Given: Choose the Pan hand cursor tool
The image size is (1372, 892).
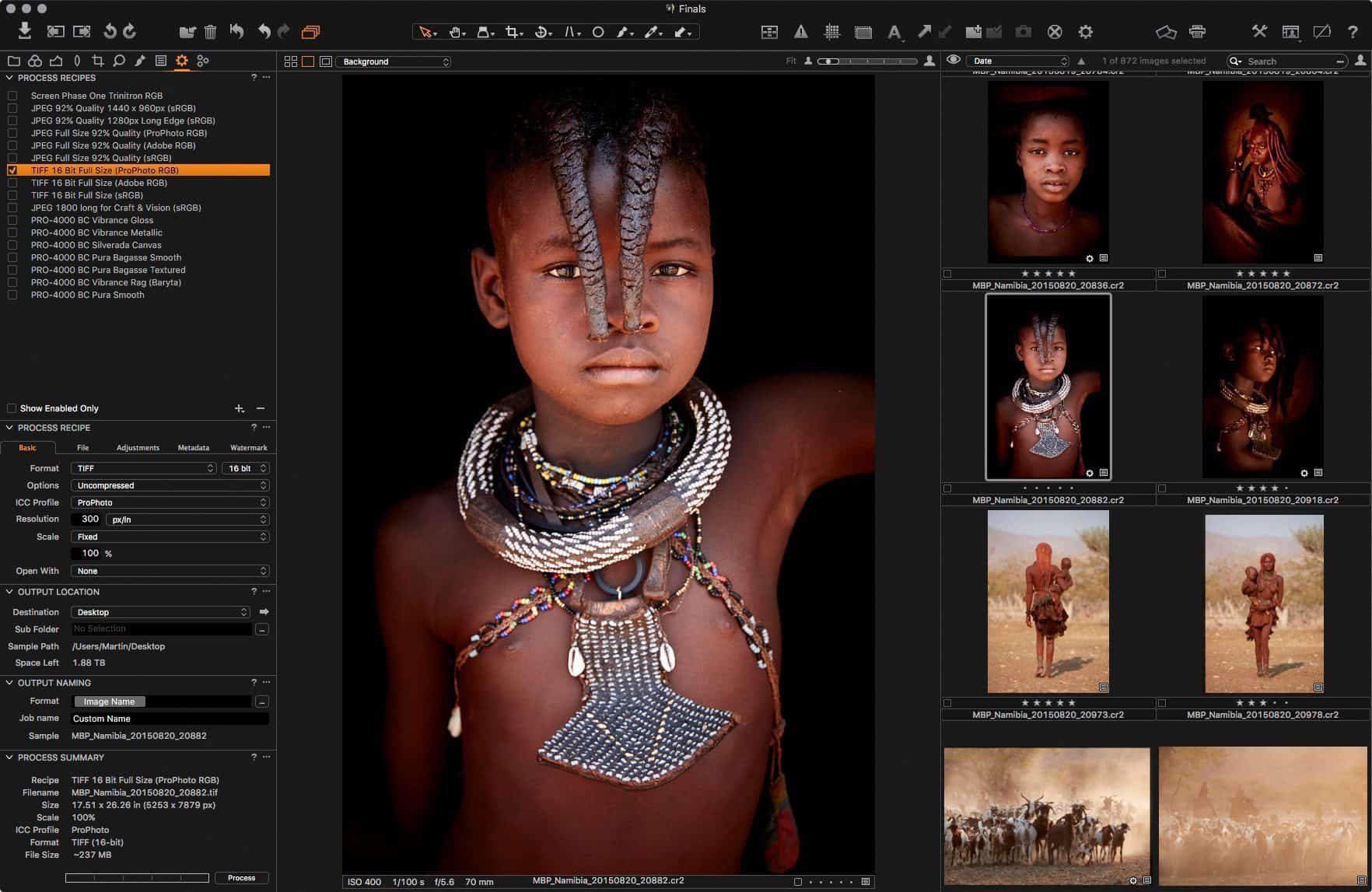Looking at the screenshot, I should coord(456,32).
